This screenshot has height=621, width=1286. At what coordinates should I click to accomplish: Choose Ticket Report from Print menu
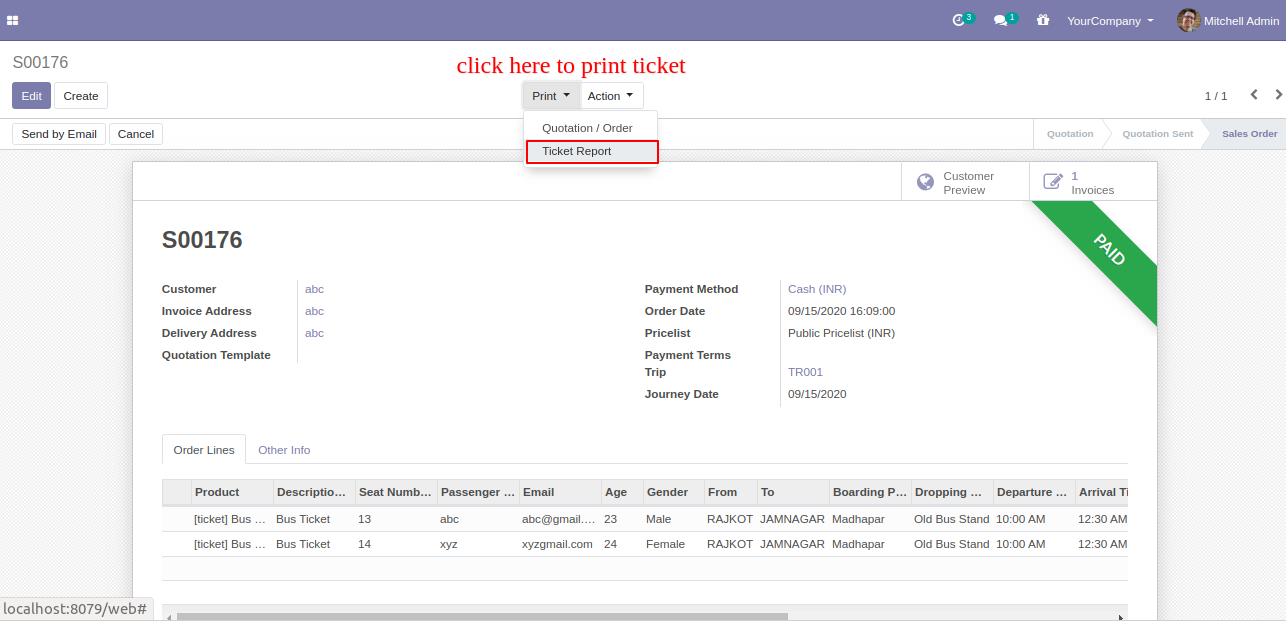[592, 152]
